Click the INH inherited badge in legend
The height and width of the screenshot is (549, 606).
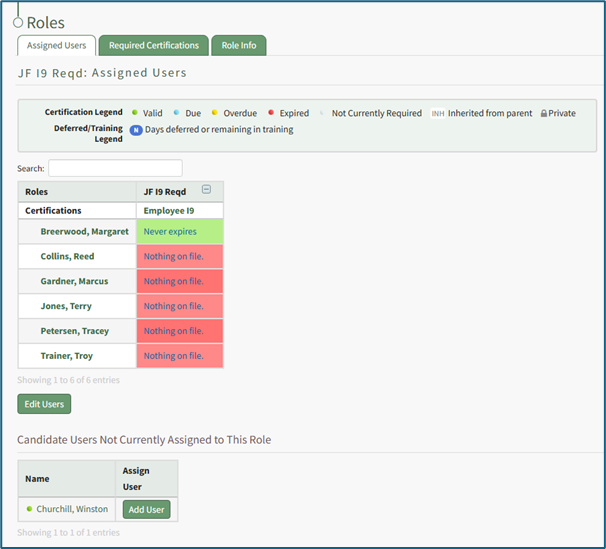tap(437, 113)
